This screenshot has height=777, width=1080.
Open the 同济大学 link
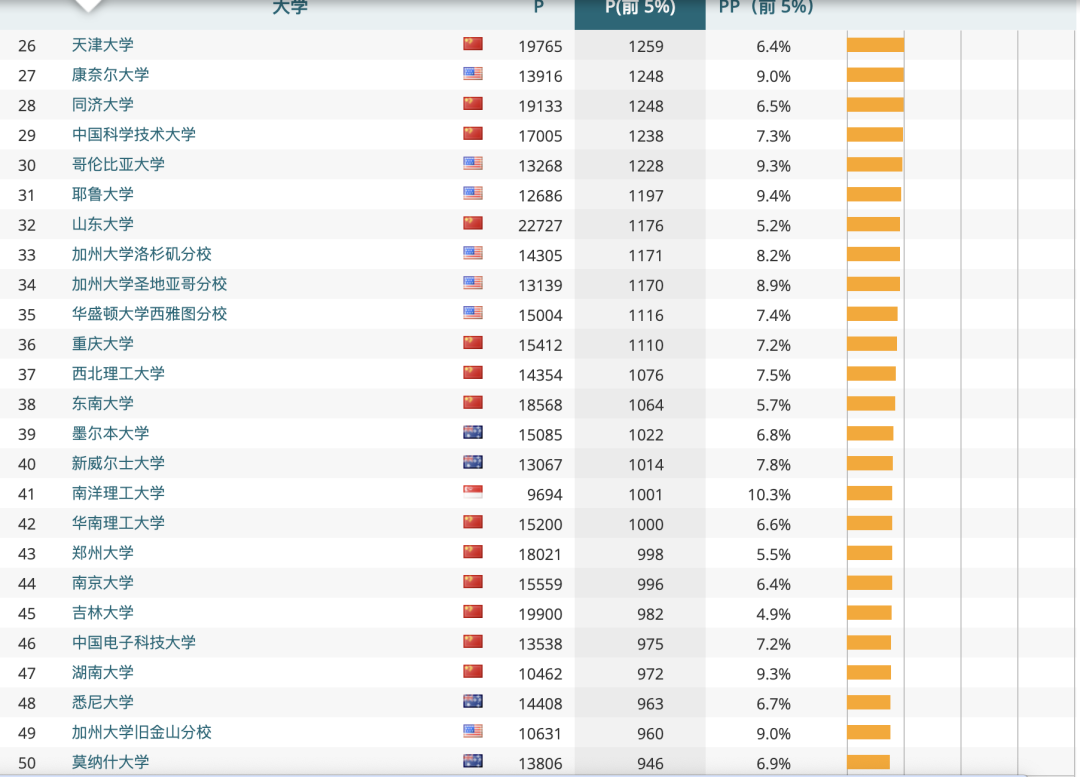103,105
